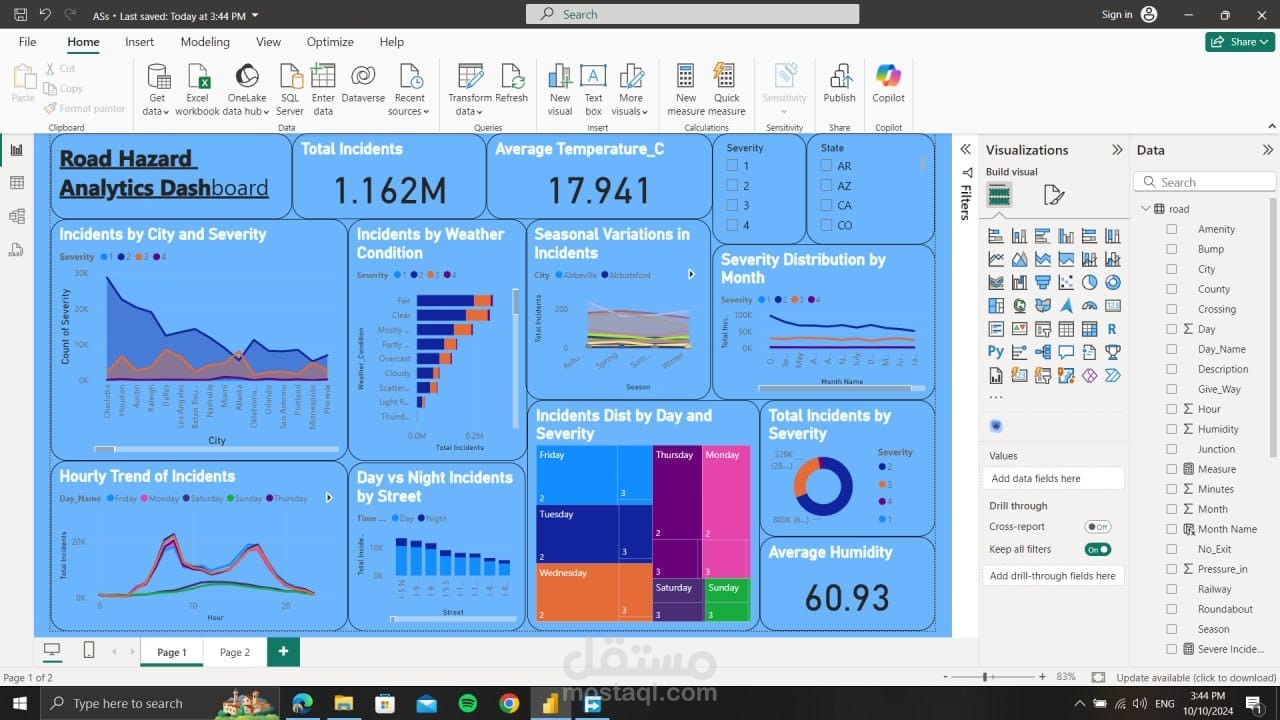Adjust the zoom slider in status bar

pyautogui.click(x=985, y=677)
